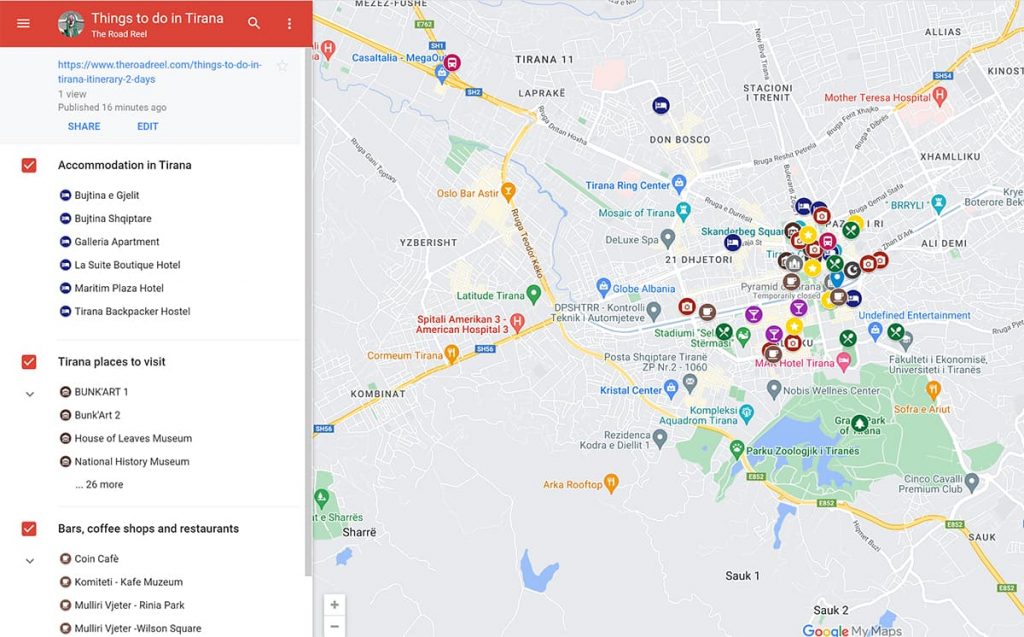Click the Mak Hotel Tirana pin

(x=844, y=360)
